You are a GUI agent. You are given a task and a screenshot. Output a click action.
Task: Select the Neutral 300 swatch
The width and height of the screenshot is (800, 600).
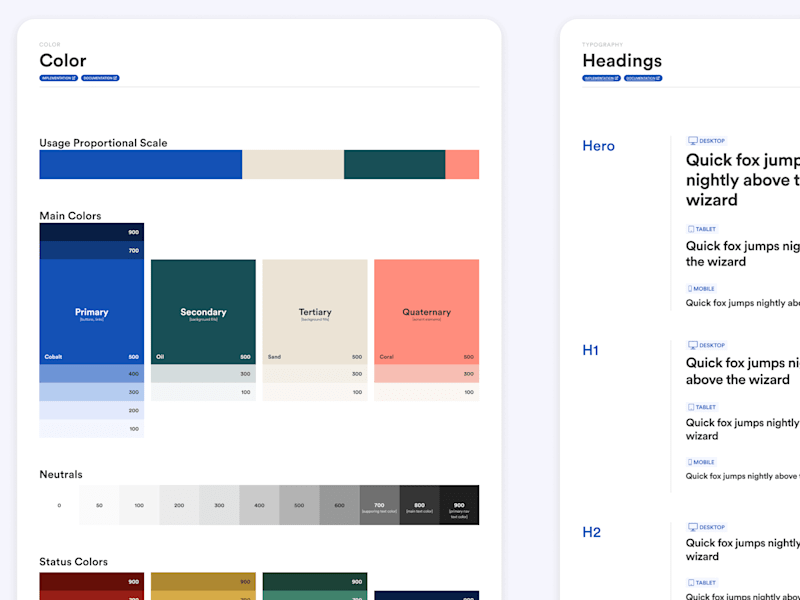(x=219, y=505)
